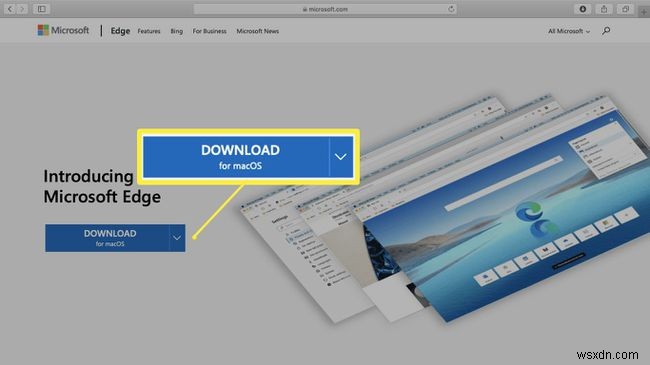Expand the download options chevron
This screenshot has height=365, width=650.
tap(177, 238)
